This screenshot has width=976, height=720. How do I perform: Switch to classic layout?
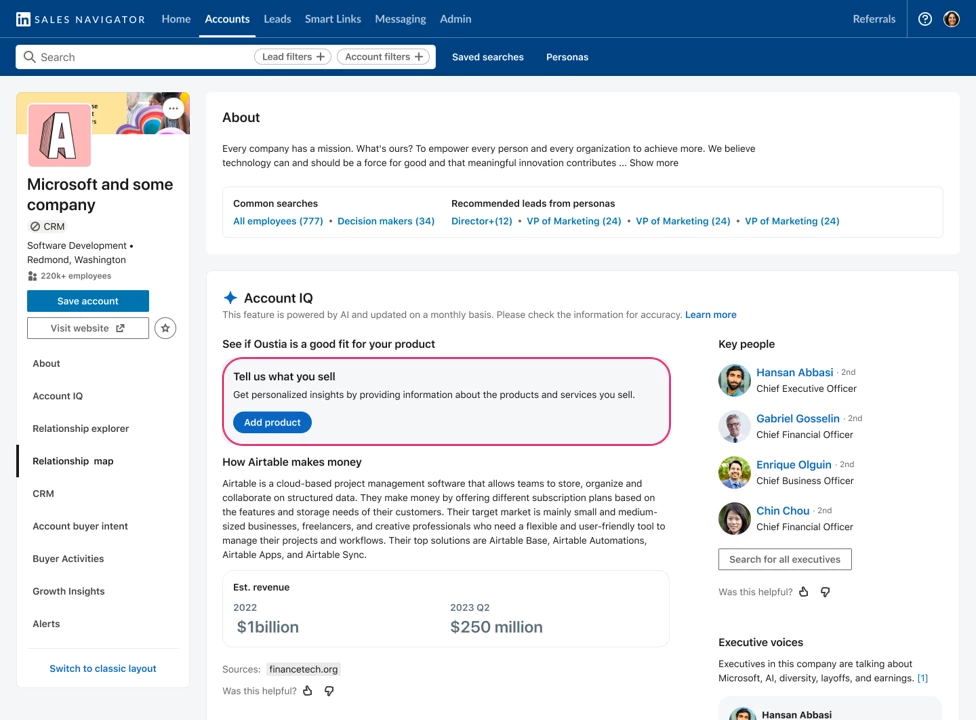[103, 668]
